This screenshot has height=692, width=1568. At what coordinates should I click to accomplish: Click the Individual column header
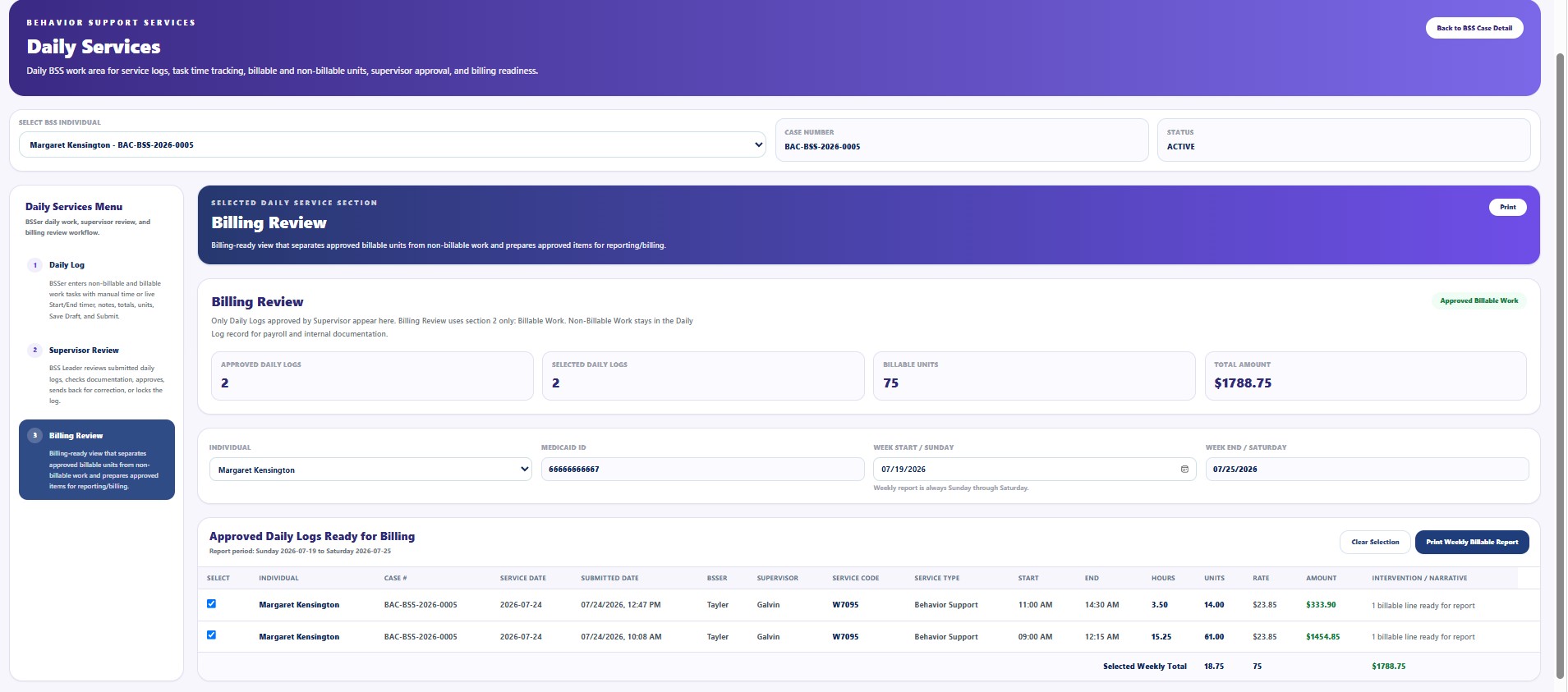[x=278, y=578]
